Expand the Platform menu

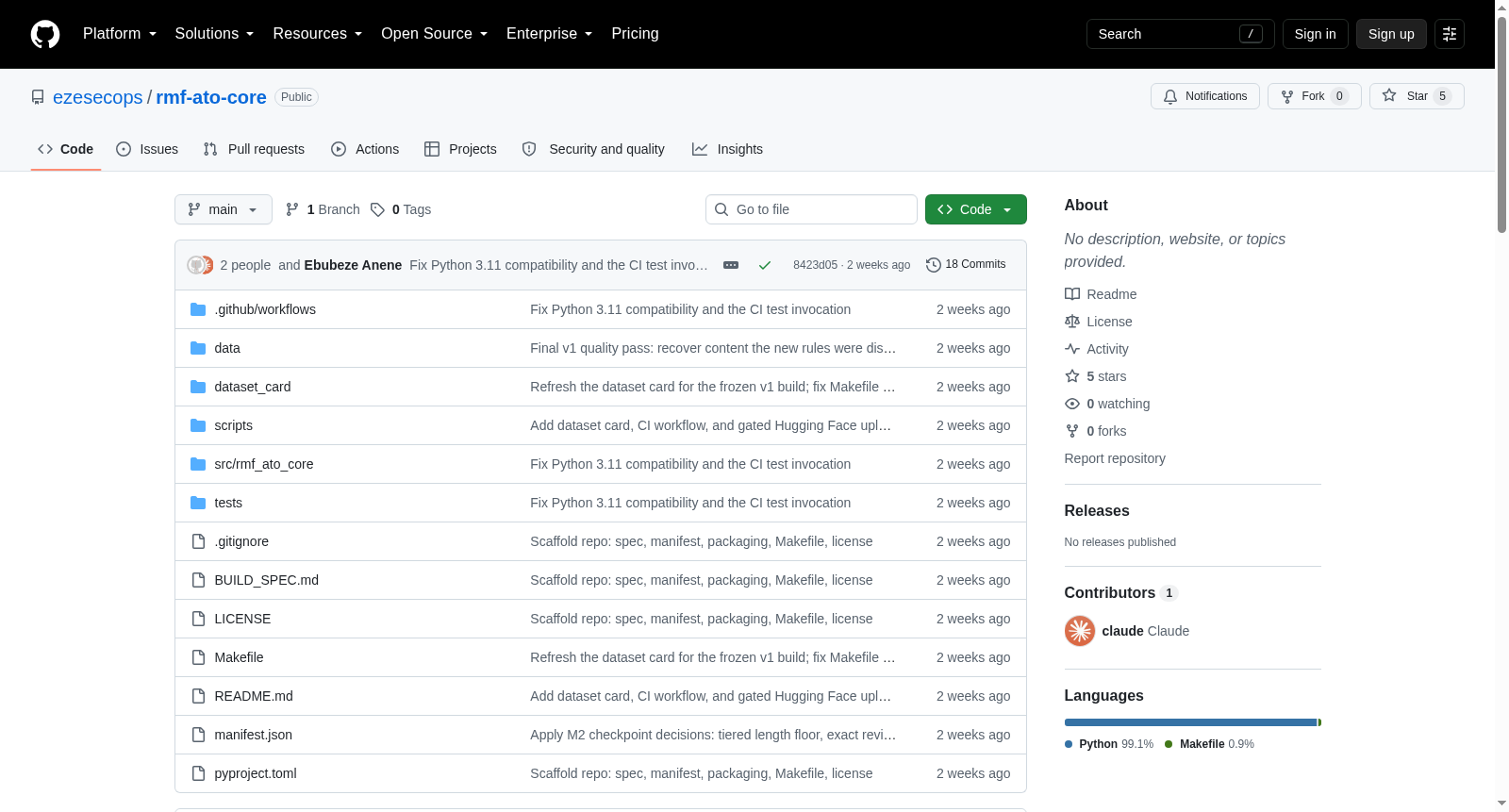(x=120, y=34)
